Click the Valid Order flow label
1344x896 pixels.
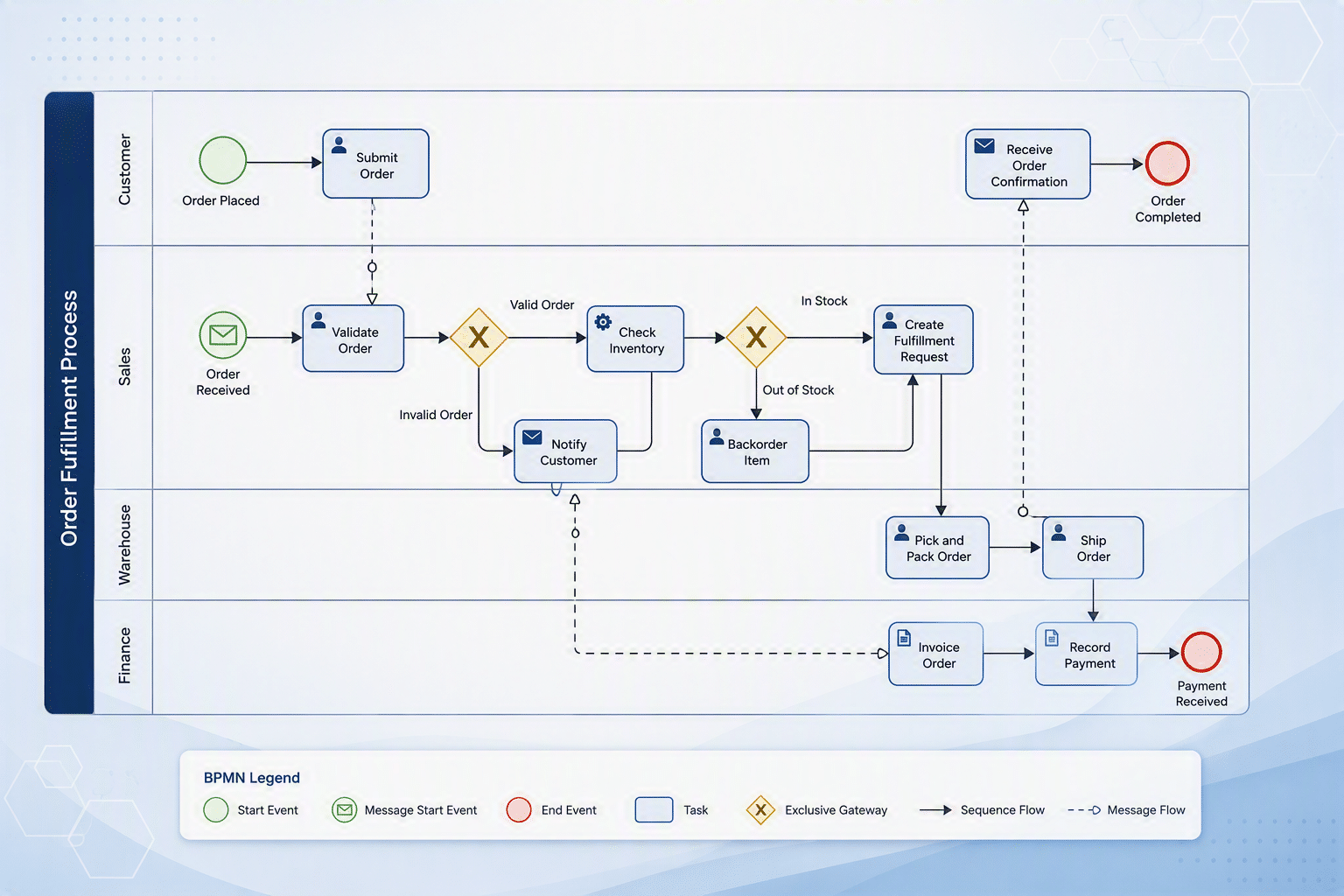click(542, 304)
